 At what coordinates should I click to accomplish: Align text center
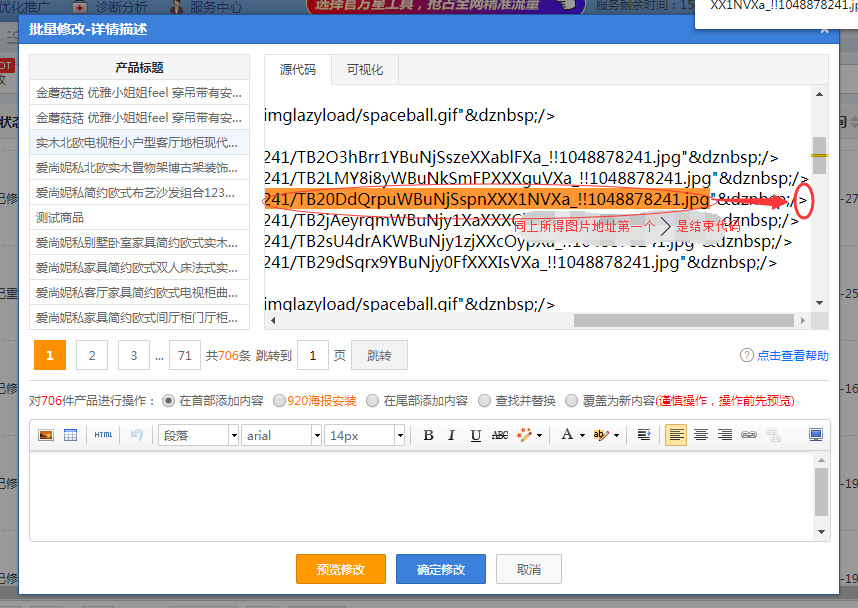701,435
